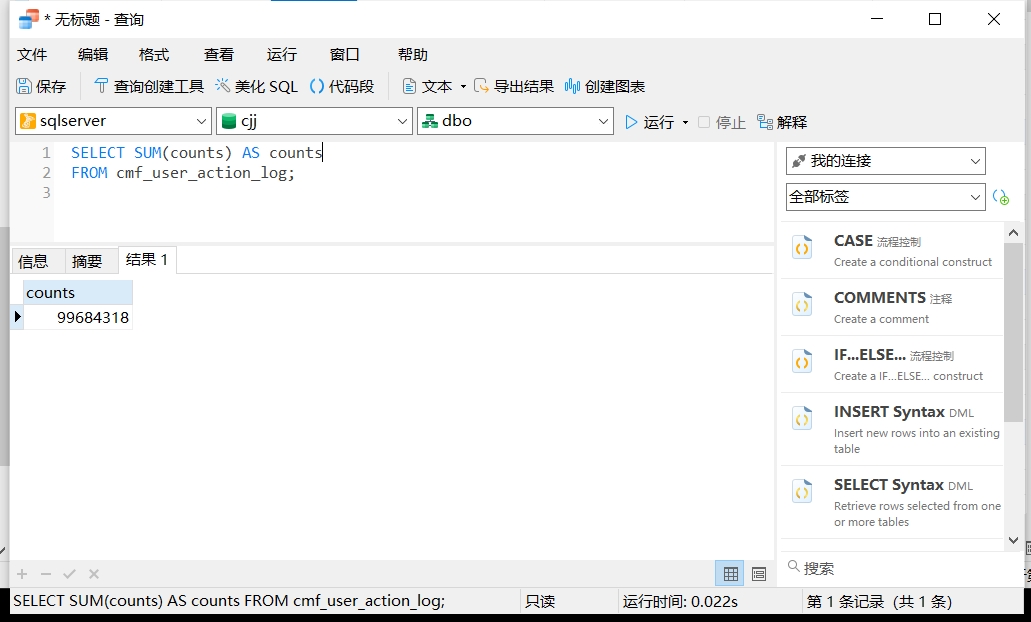The height and width of the screenshot is (622, 1031).
Task: Run the query with the 运行 button
Action: (650, 122)
